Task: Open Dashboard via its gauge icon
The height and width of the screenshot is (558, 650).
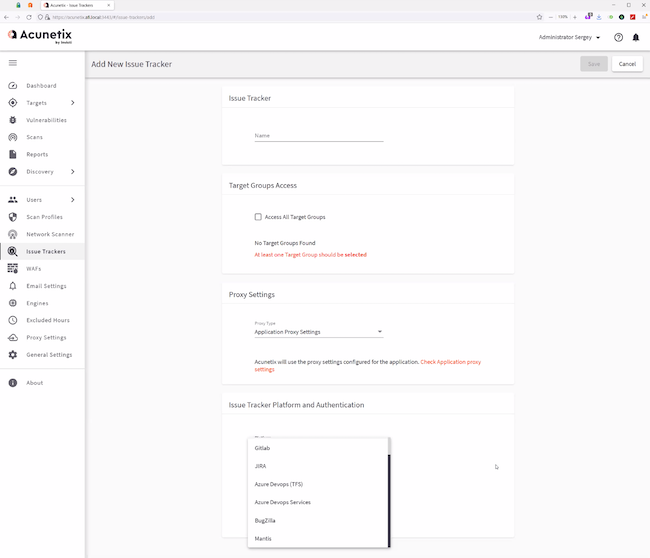Action: point(13,86)
